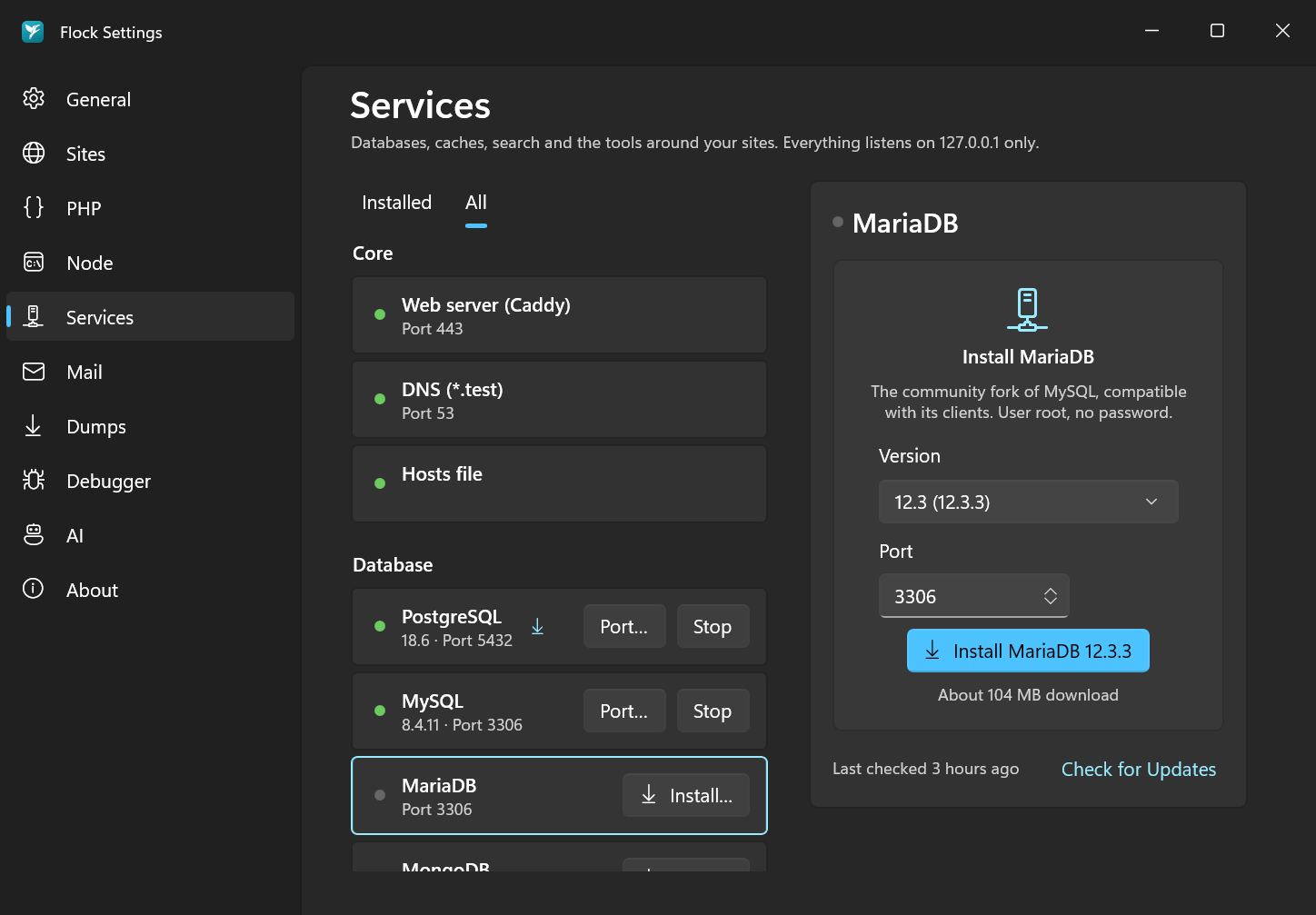Image resolution: width=1316 pixels, height=915 pixels.
Task: Open the Version dropdown showing 12.3 (12.3.3)
Action: pos(1029,502)
